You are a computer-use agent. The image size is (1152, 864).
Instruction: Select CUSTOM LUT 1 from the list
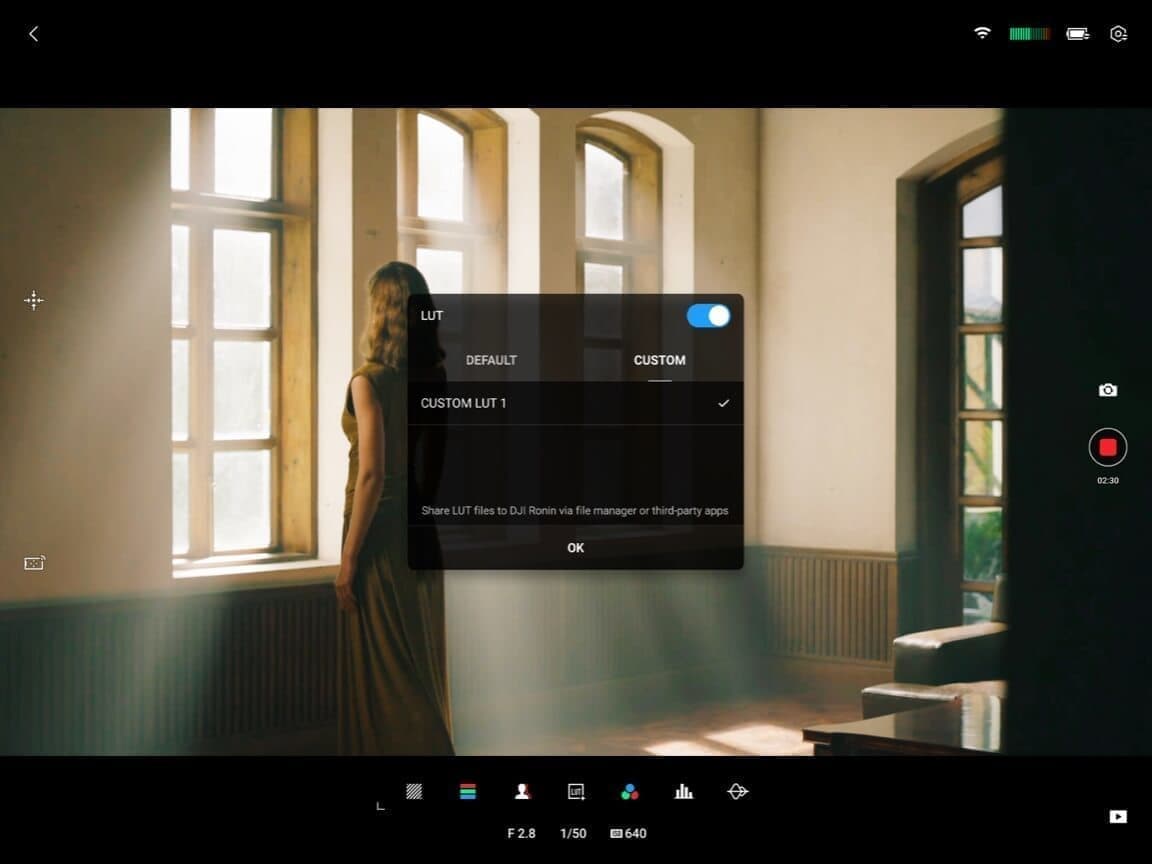tap(575, 403)
